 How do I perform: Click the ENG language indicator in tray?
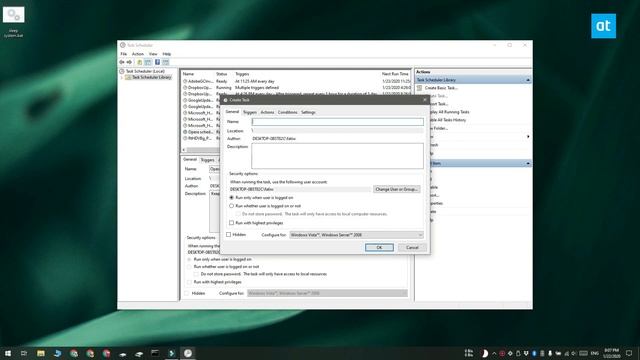click(x=595, y=353)
